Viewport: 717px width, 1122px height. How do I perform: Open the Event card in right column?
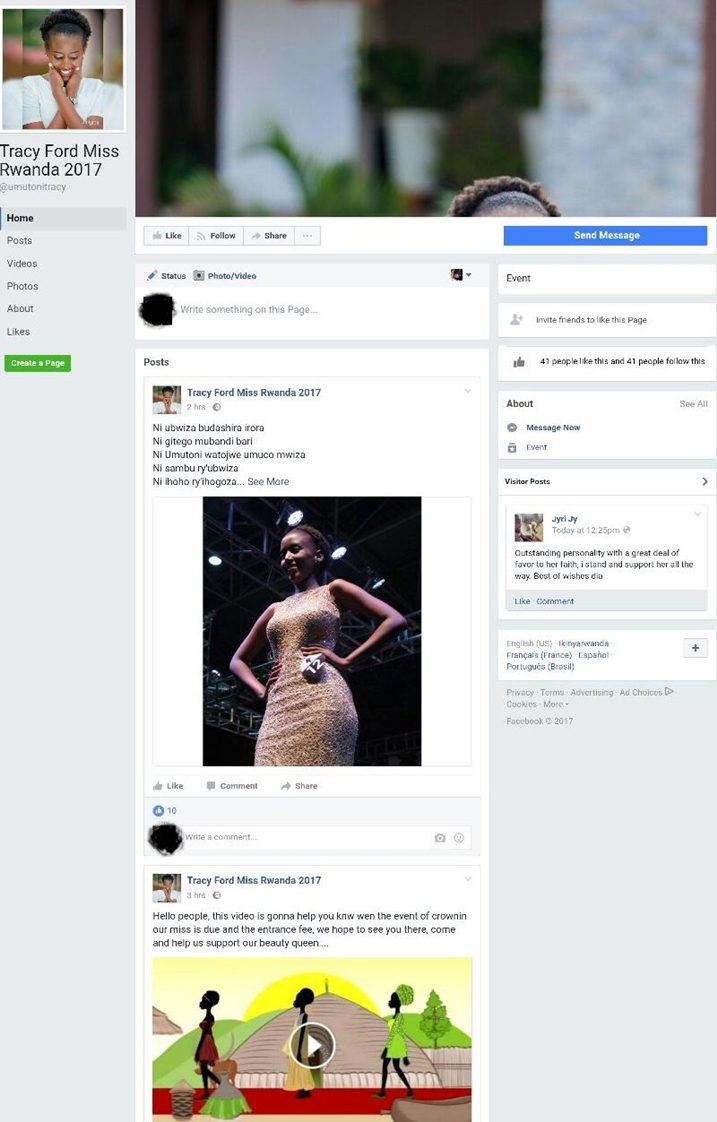point(607,278)
